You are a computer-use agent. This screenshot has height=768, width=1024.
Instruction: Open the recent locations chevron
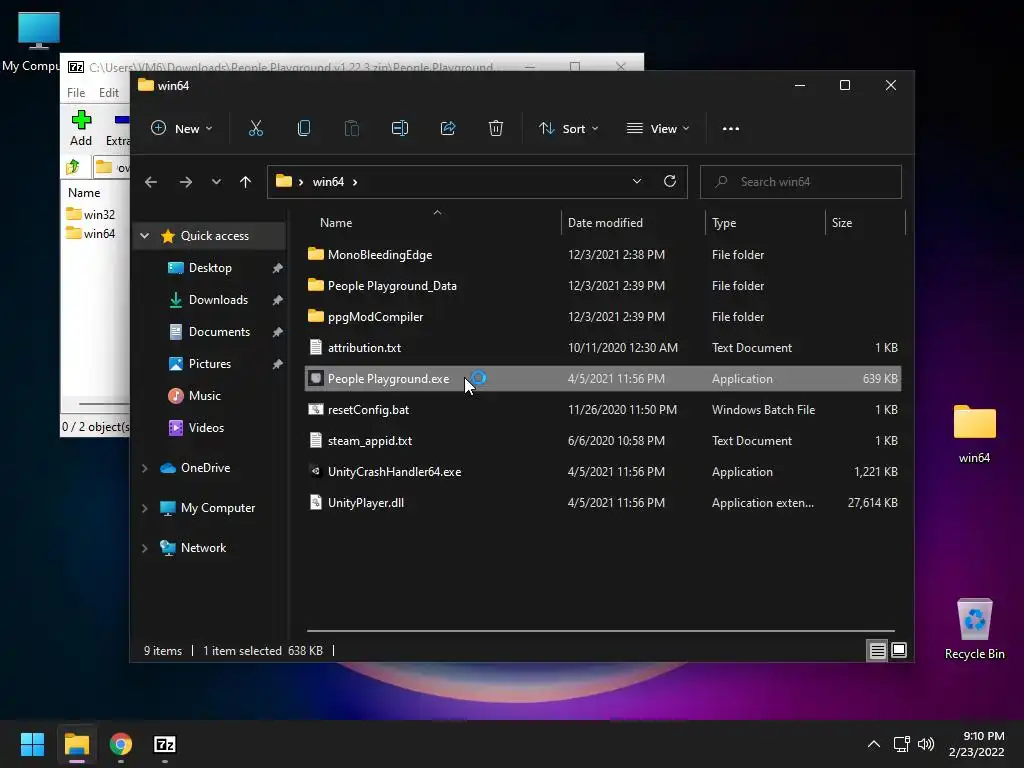(x=216, y=182)
